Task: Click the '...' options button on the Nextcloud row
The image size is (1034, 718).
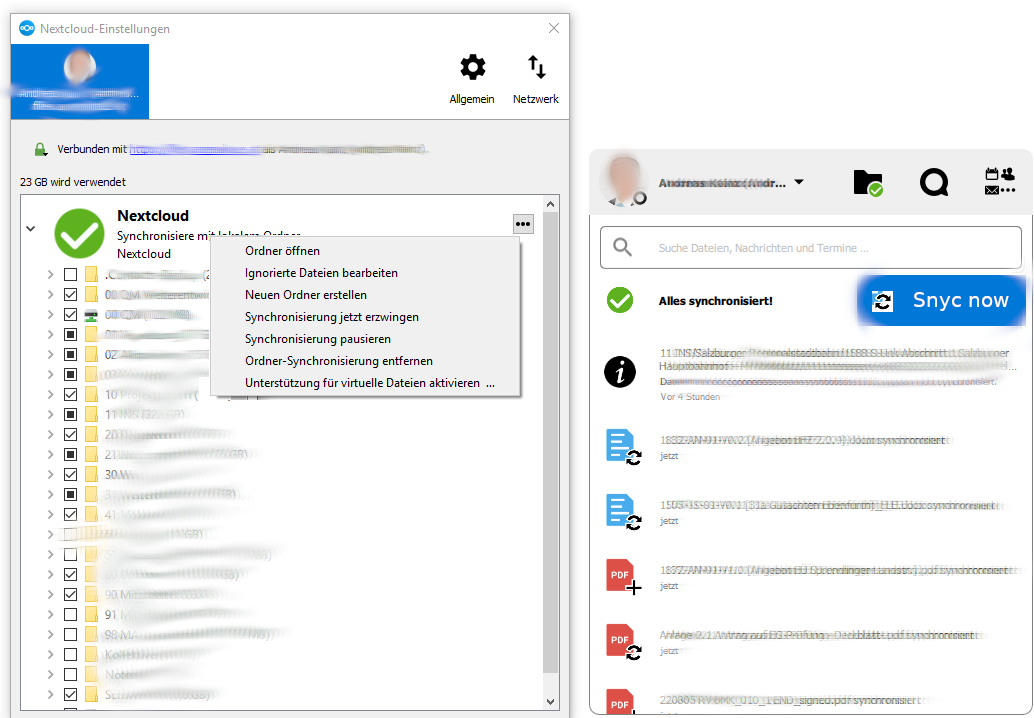Action: (x=522, y=224)
